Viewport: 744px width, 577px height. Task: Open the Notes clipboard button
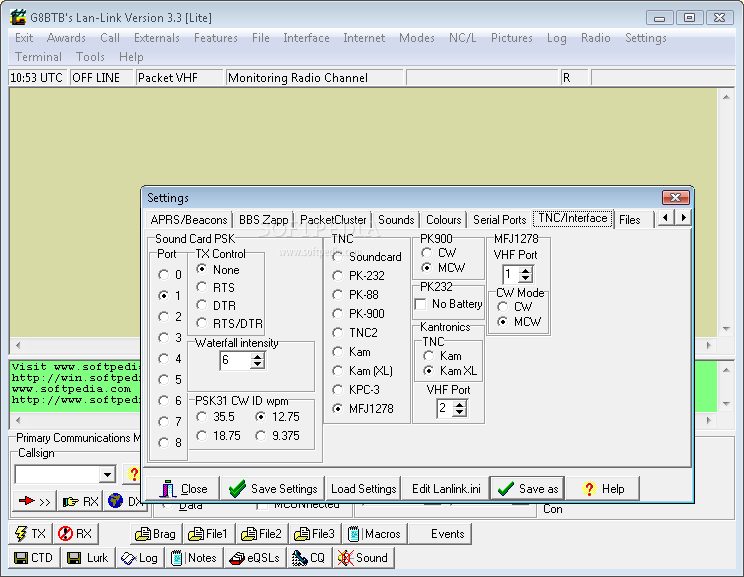coord(194,558)
